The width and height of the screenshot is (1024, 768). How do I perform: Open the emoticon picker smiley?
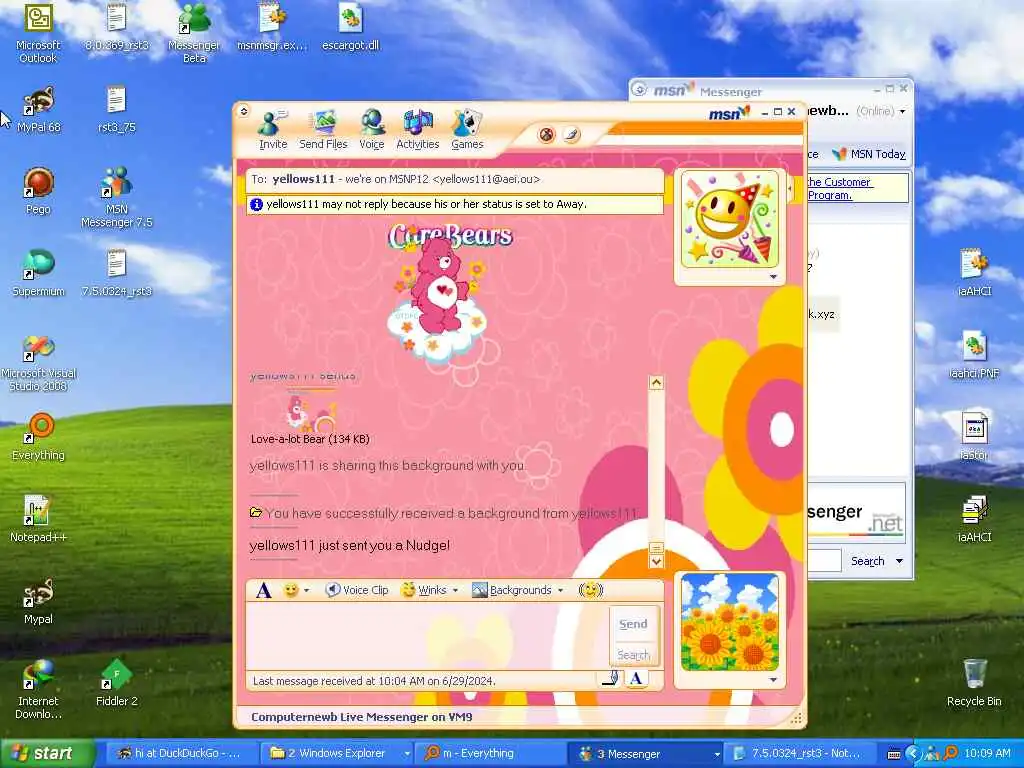(291, 590)
